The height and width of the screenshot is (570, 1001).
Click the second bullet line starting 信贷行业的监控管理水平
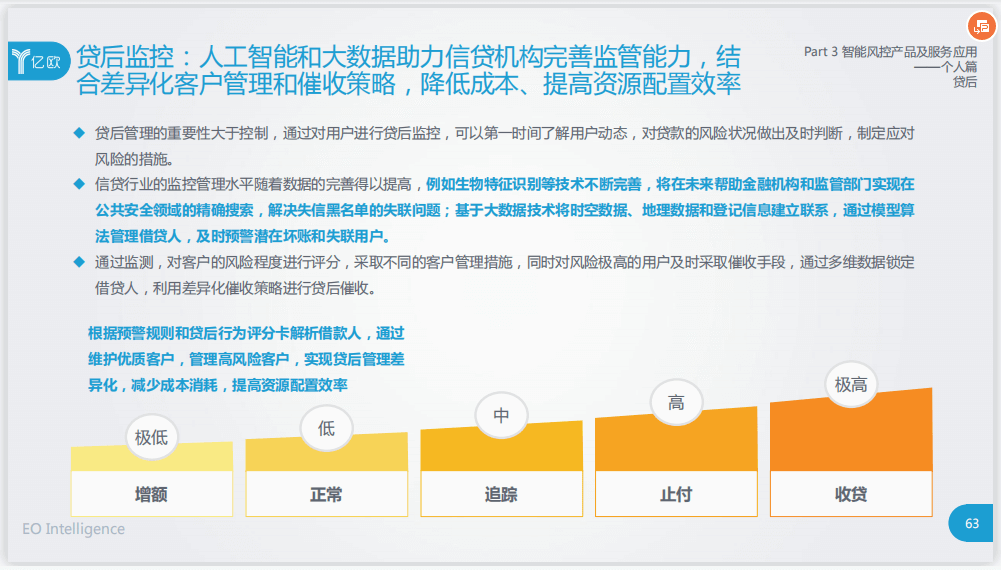(x=504, y=184)
